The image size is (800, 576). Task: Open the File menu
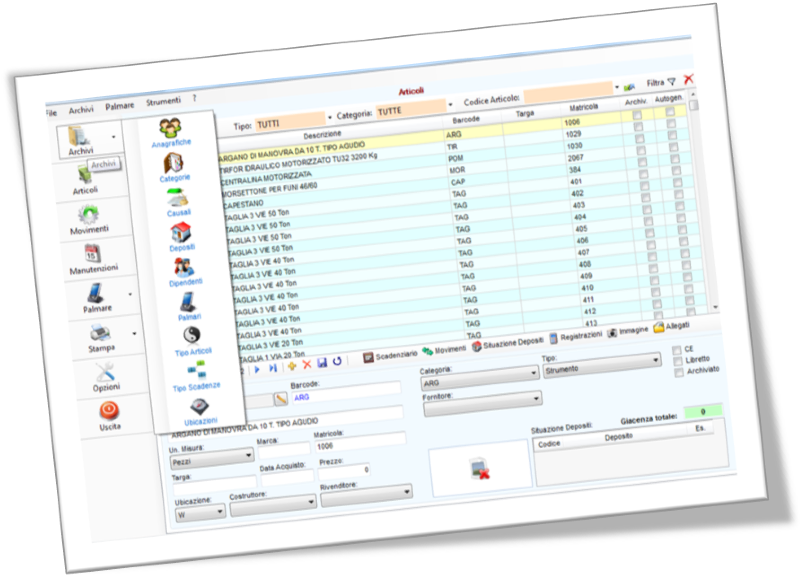pos(51,113)
